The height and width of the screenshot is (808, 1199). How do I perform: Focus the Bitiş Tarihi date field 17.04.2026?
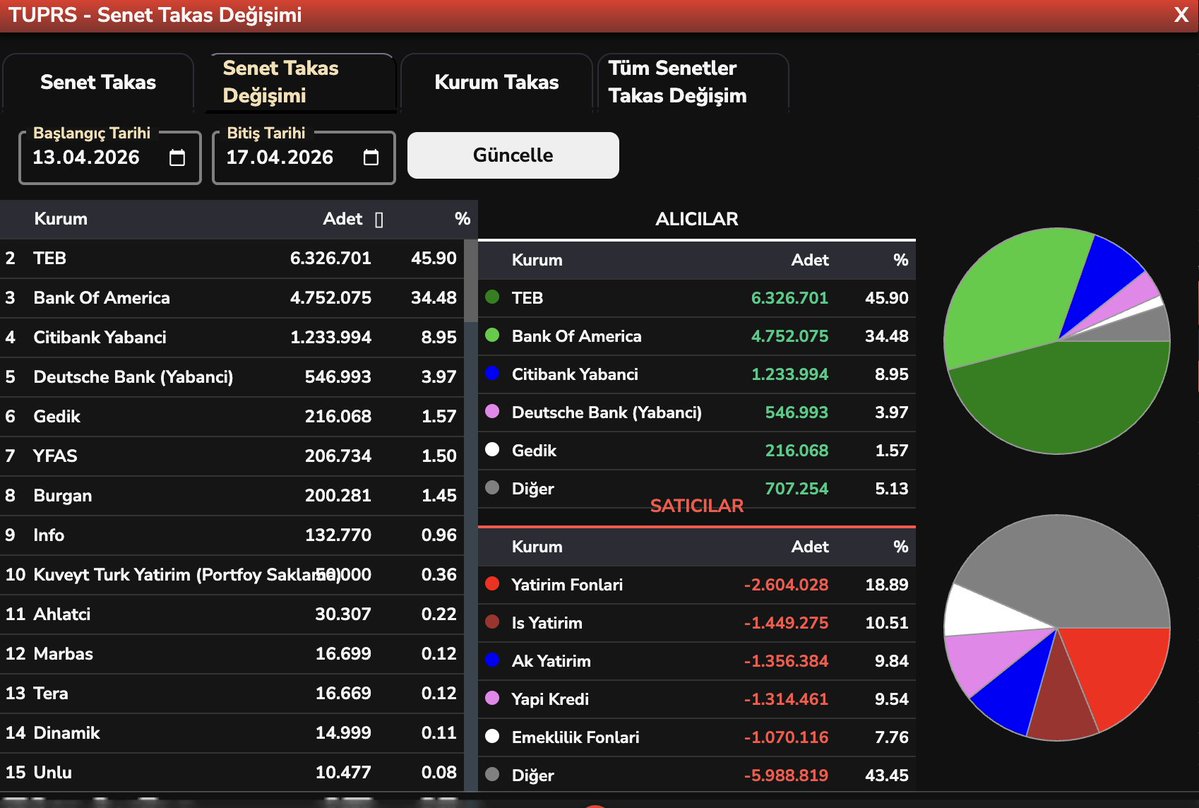304,157
